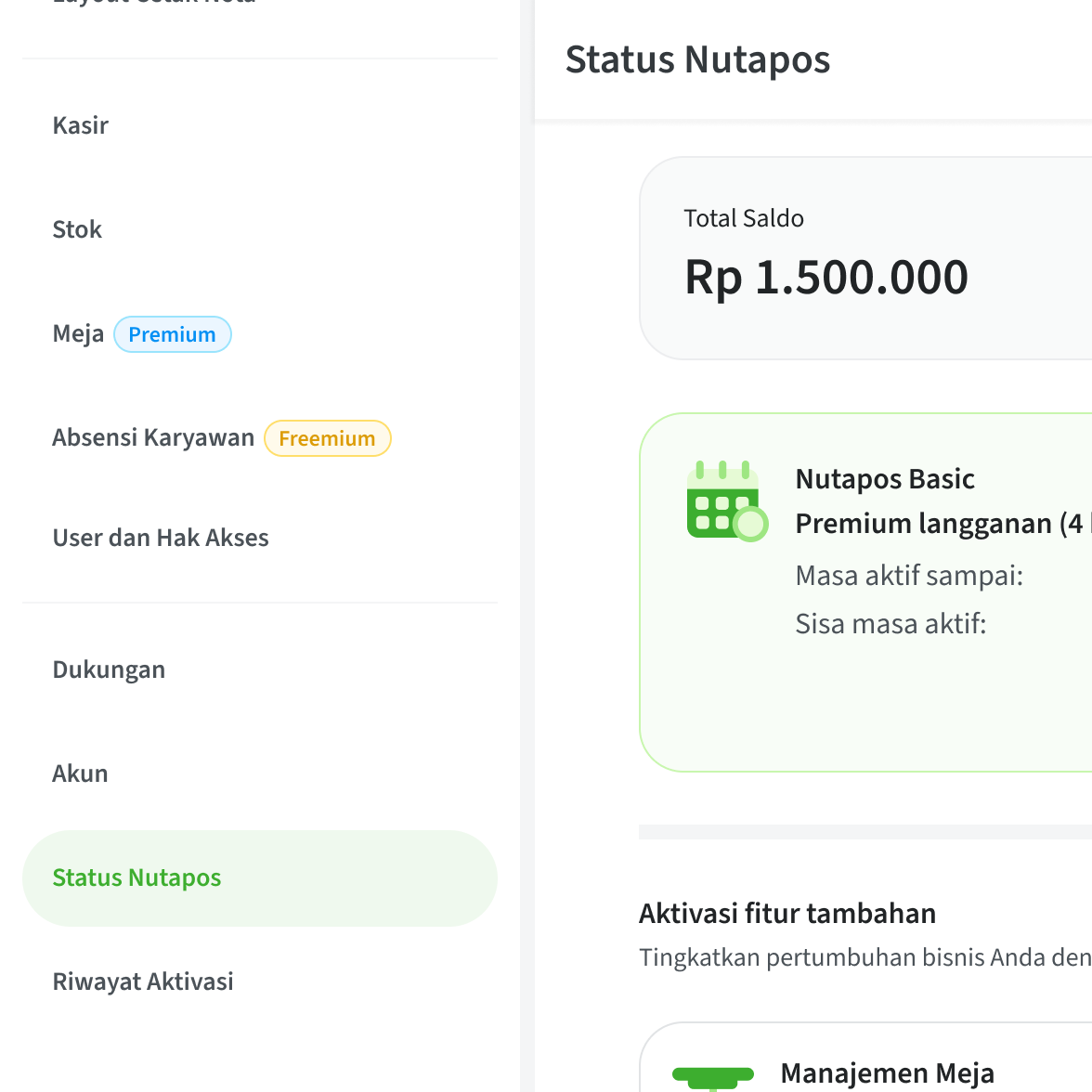
Task: Click the Masa aktif sampai label
Action: [x=909, y=576]
